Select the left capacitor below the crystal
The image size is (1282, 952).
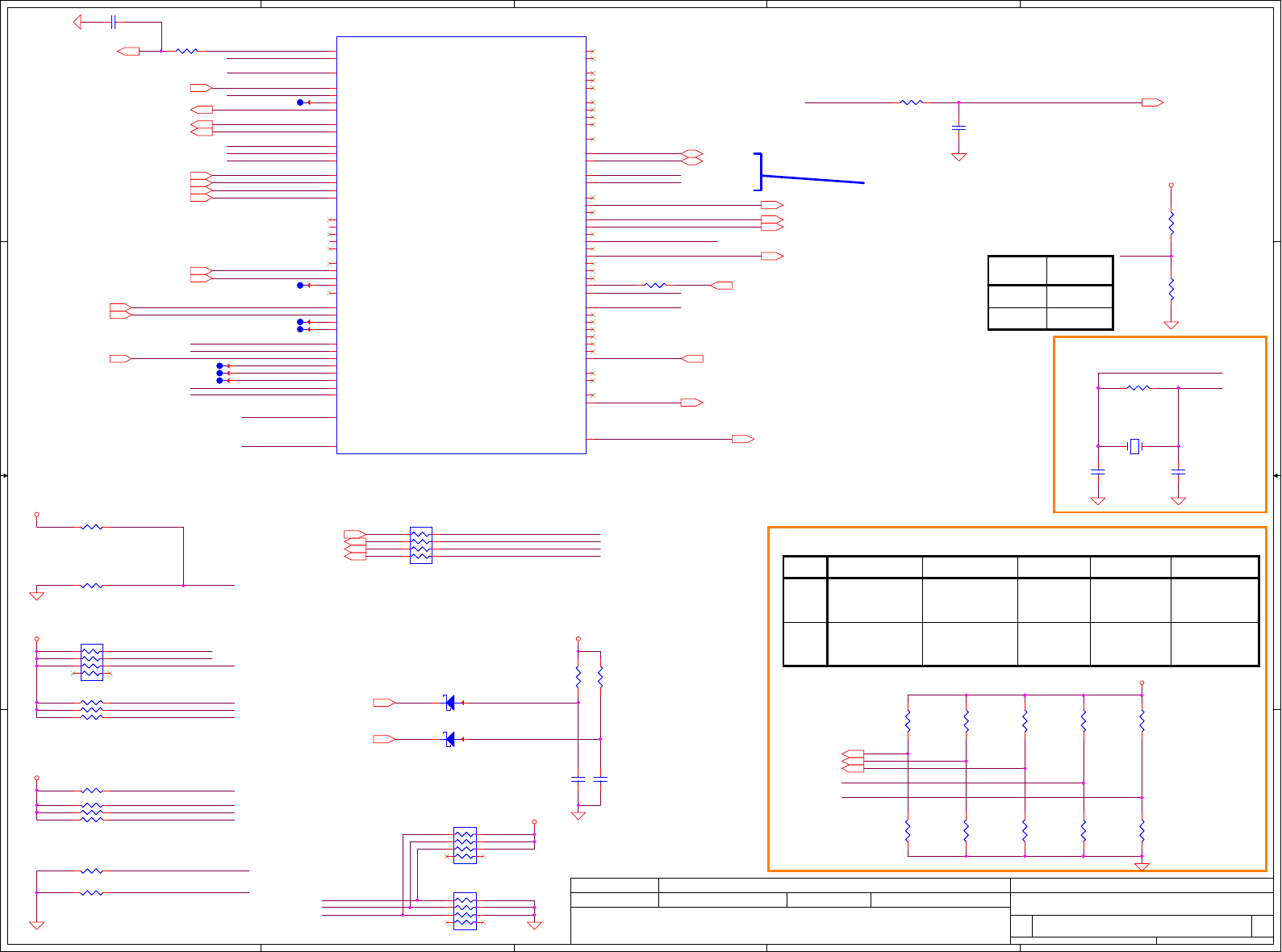click(x=1097, y=470)
